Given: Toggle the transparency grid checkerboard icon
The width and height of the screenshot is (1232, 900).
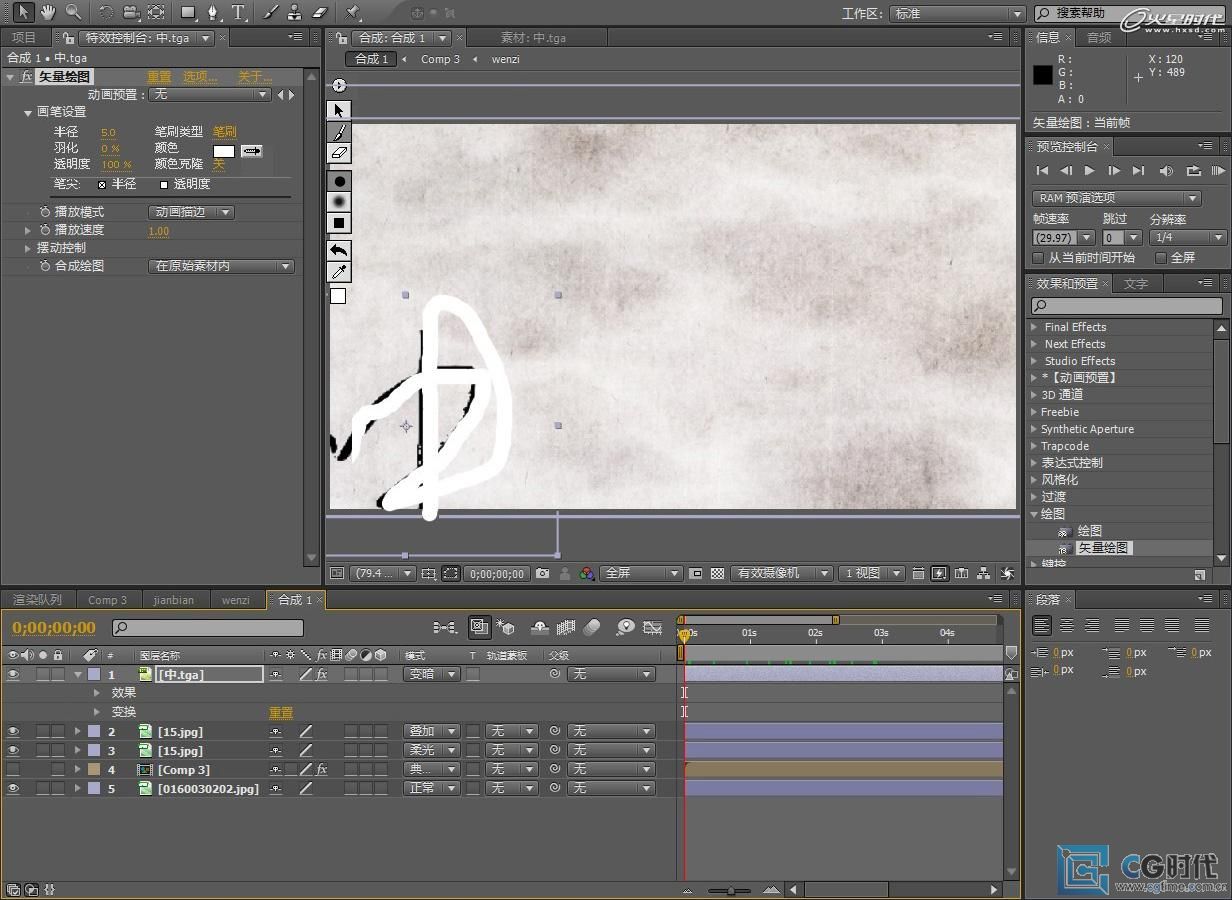Looking at the screenshot, I should coord(717,573).
